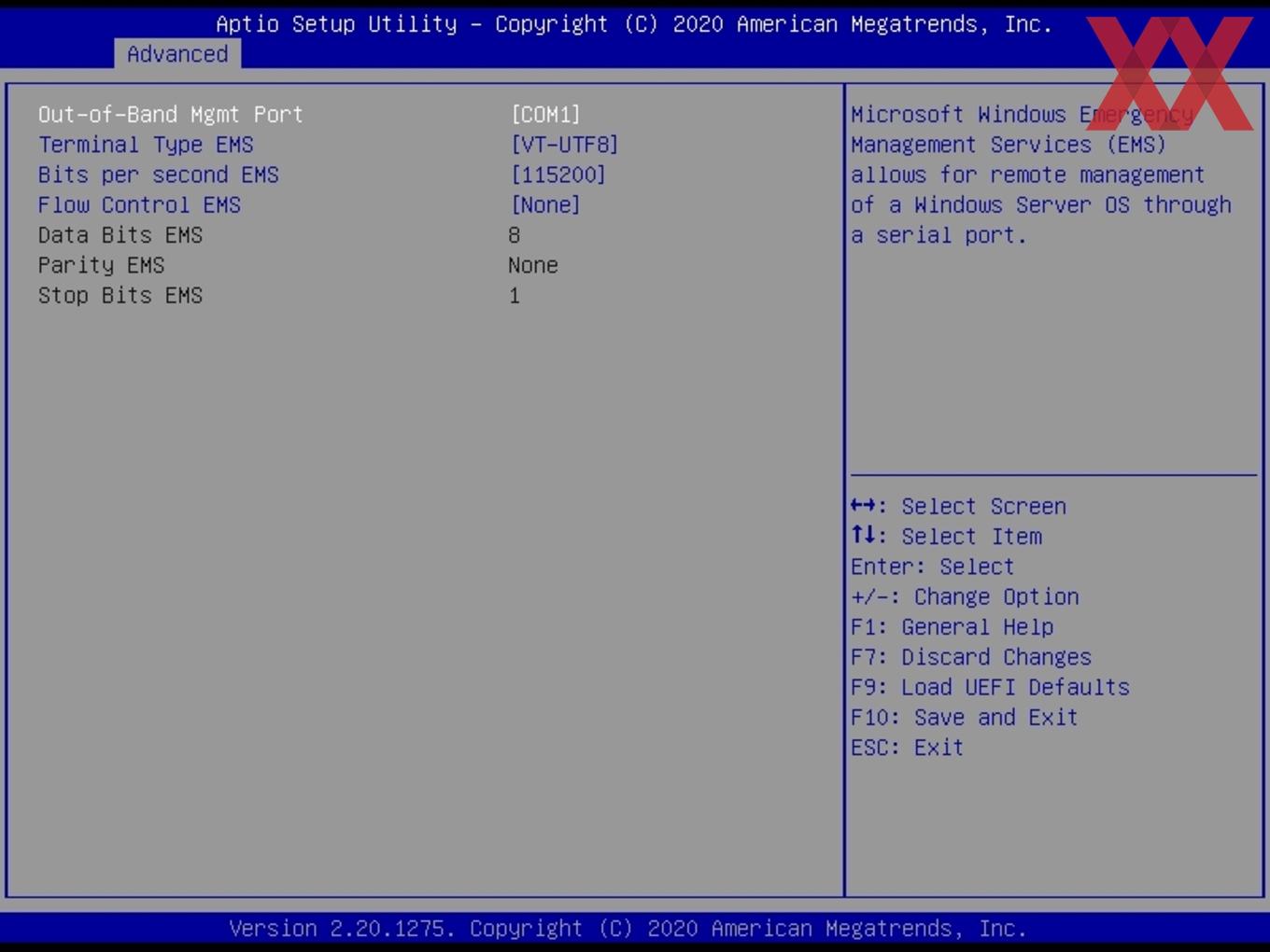Image resolution: width=1270 pixels, height=952 pixels.
Task: Click the F7: Discard Changes hint
Action: 970,657
